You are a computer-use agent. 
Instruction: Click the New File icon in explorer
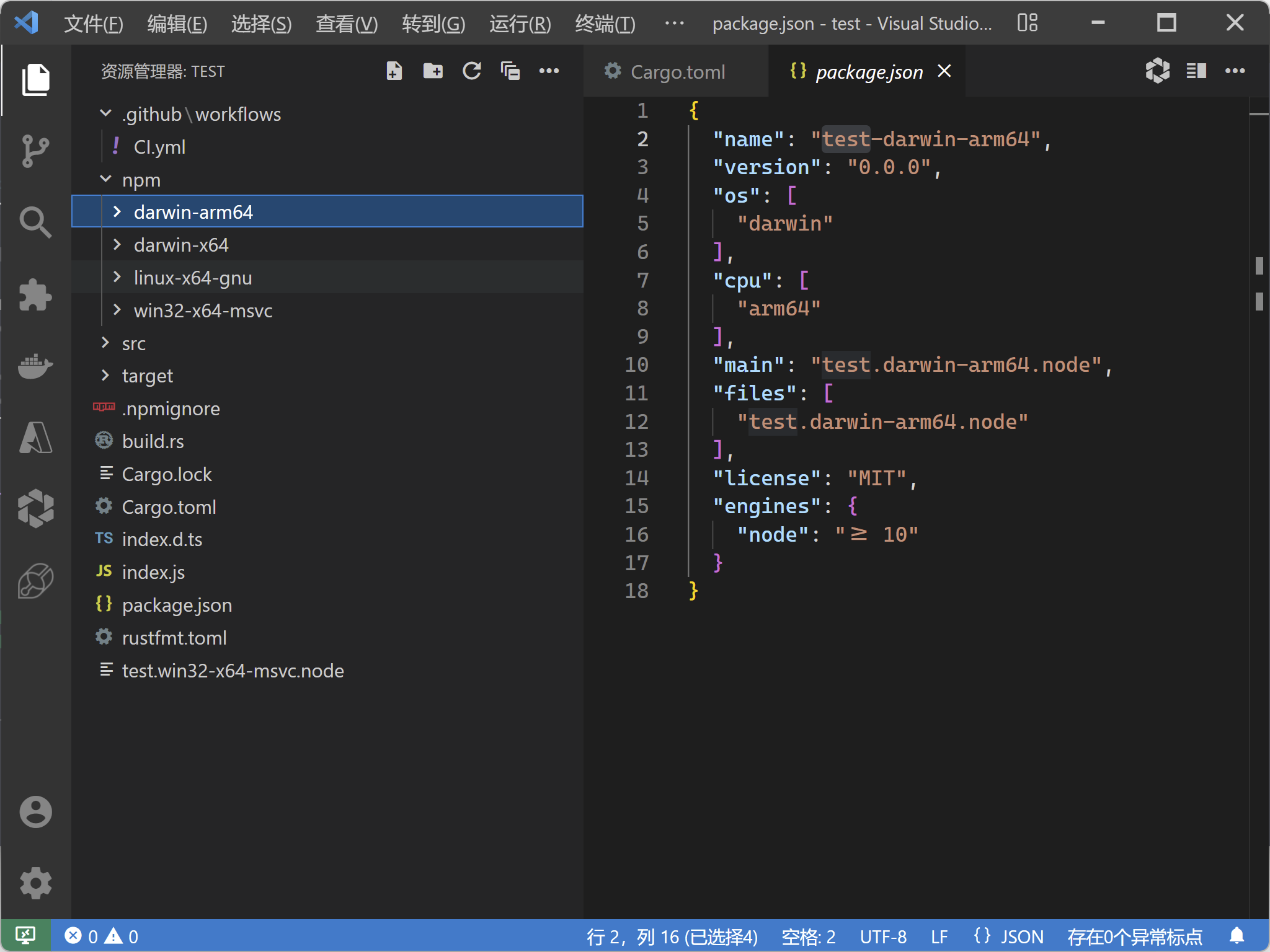pyautogui.click(x=394, y=71)
